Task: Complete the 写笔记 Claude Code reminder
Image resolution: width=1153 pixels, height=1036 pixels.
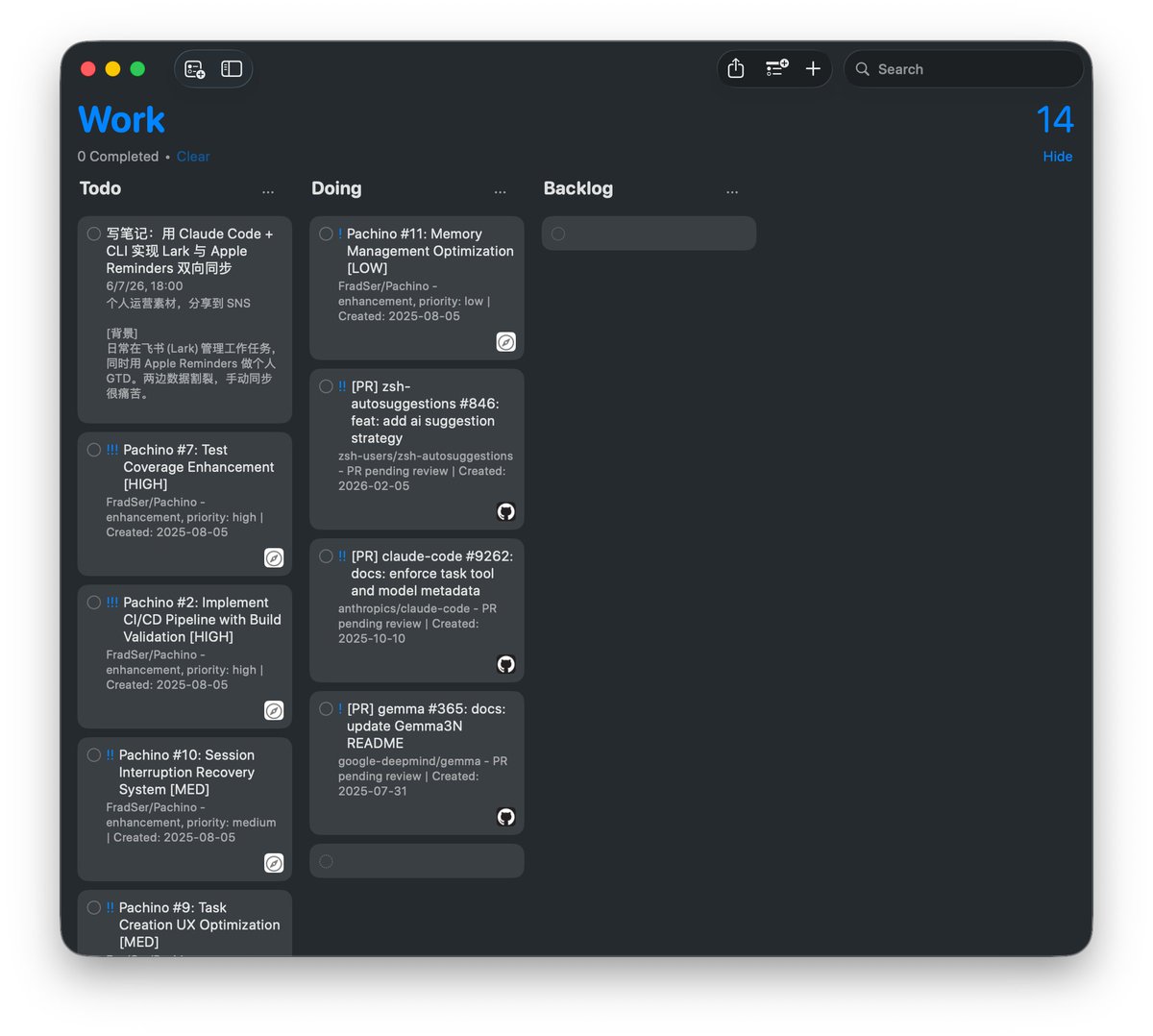Action: click(x=94, y=234)
